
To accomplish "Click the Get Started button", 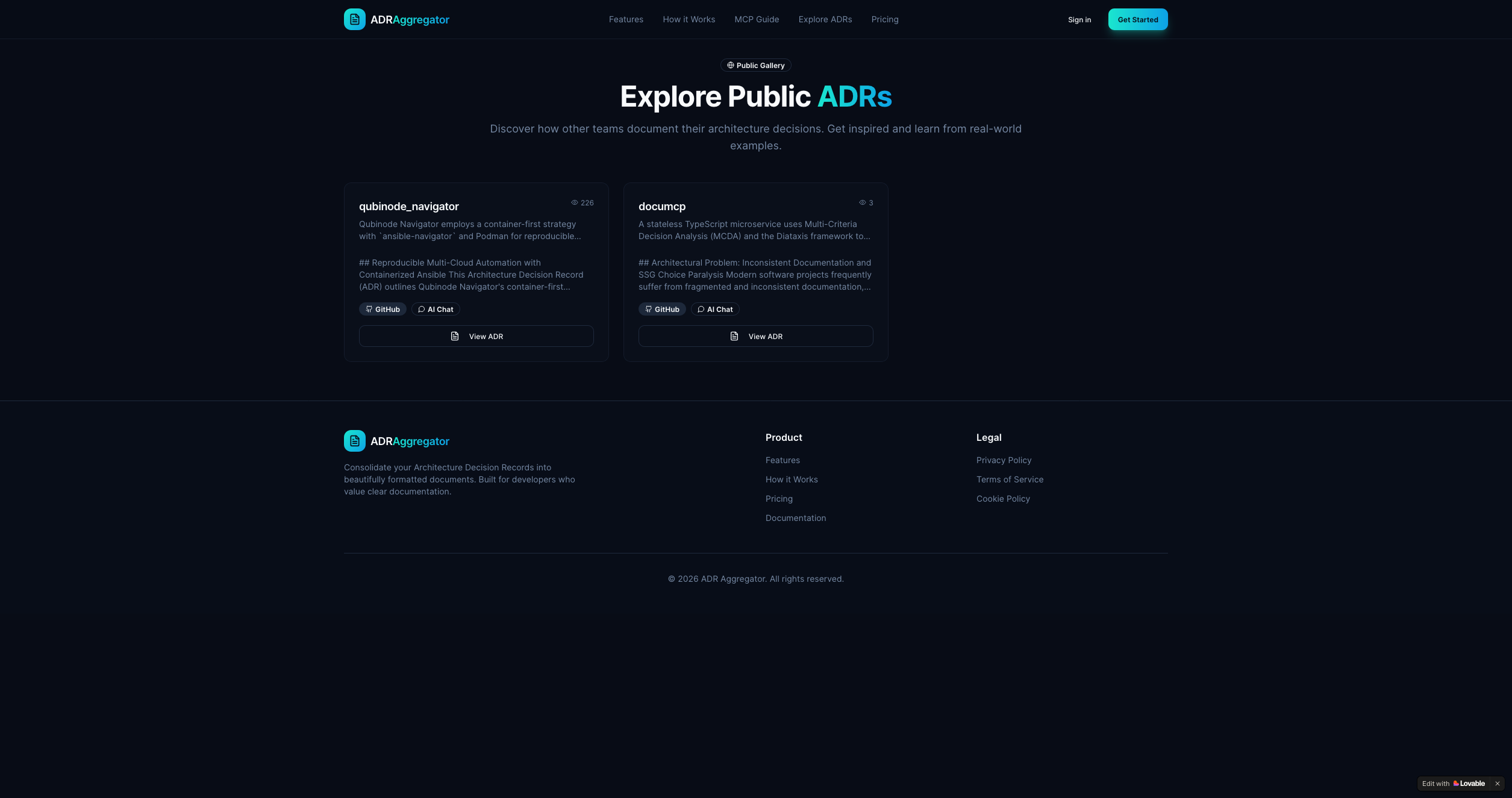I will [x=1137, y=19].
